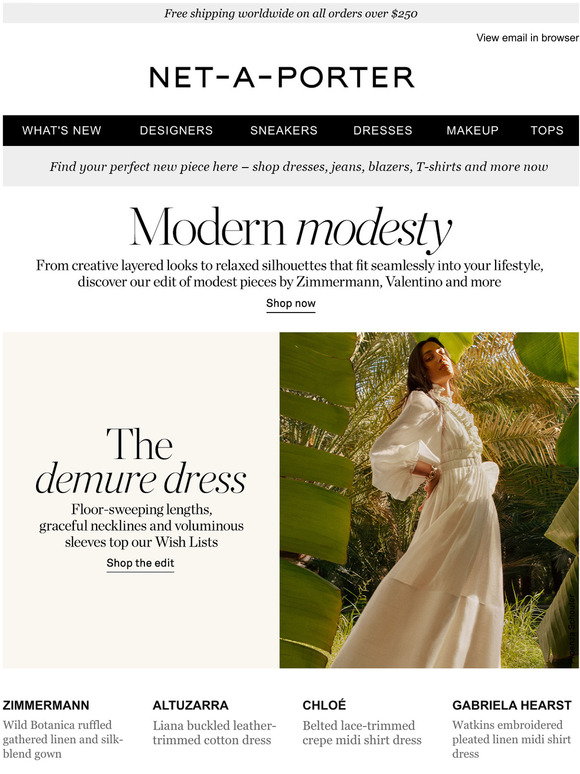
Task: Open the ALTUZARRA Liana cotton dress listing
Action: [x=214, y=724]
